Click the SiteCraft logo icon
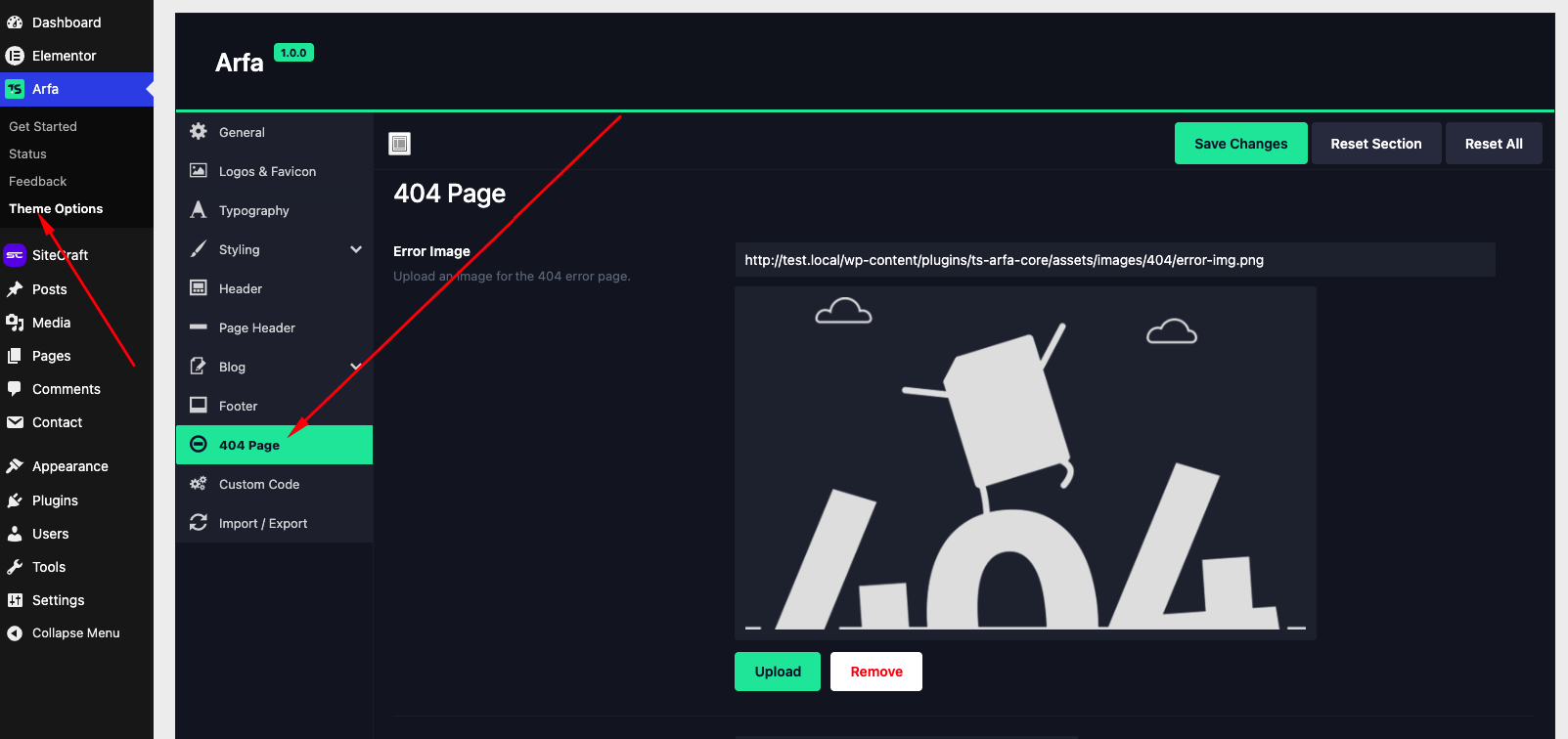This screenshot has height=739, width=1568. pos(15,255)
